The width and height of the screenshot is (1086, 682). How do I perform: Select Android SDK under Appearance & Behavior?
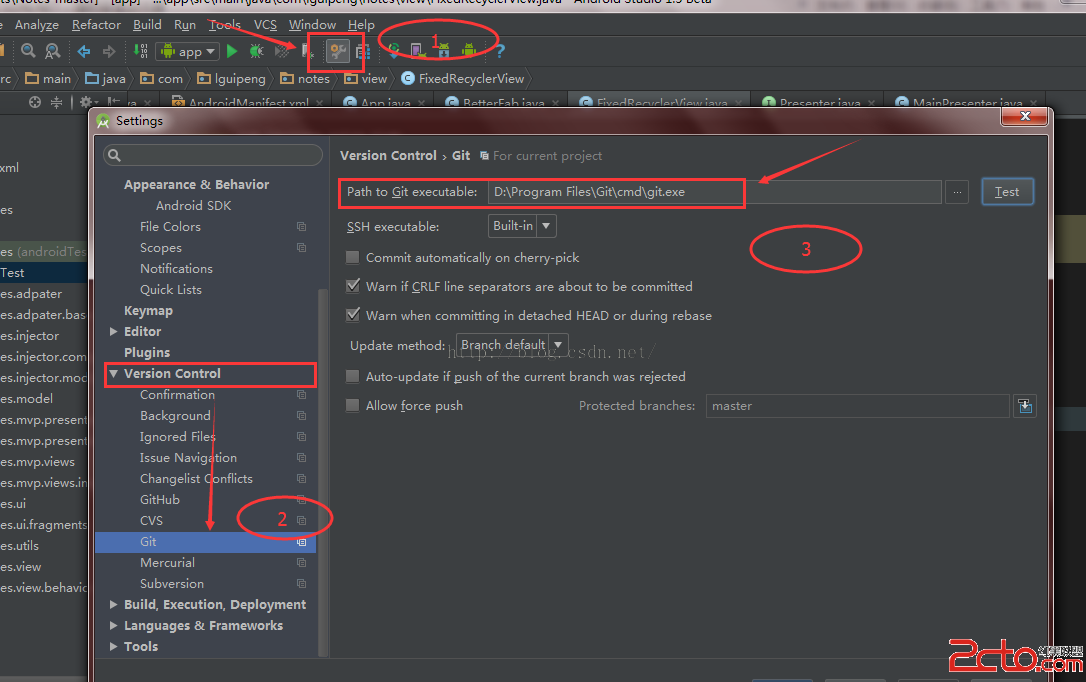tap(193, 206)
